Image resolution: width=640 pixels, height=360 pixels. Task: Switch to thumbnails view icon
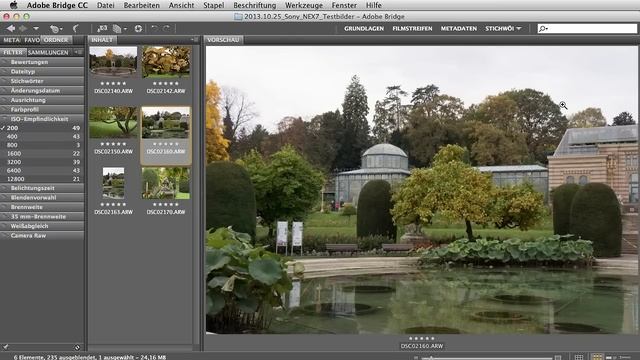[597, 357]
